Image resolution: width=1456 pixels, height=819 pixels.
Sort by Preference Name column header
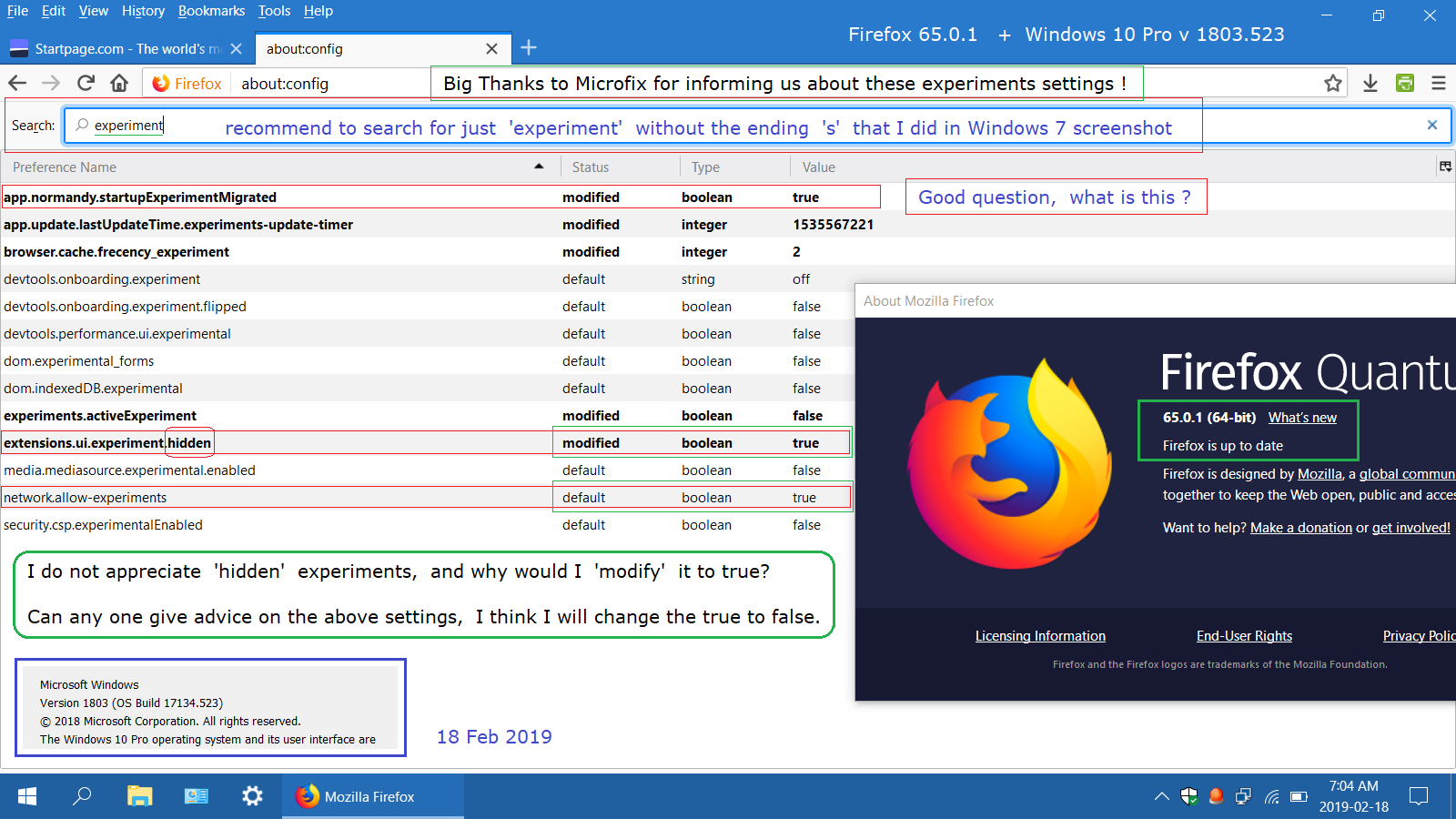click(x=278, y=167)
